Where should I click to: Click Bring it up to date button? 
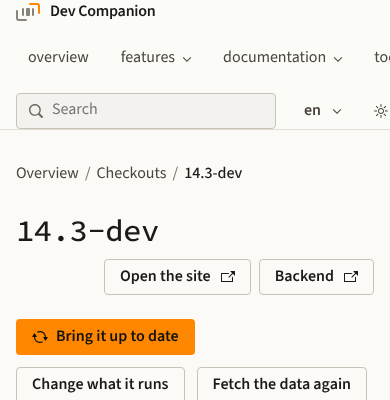point(105,337)
